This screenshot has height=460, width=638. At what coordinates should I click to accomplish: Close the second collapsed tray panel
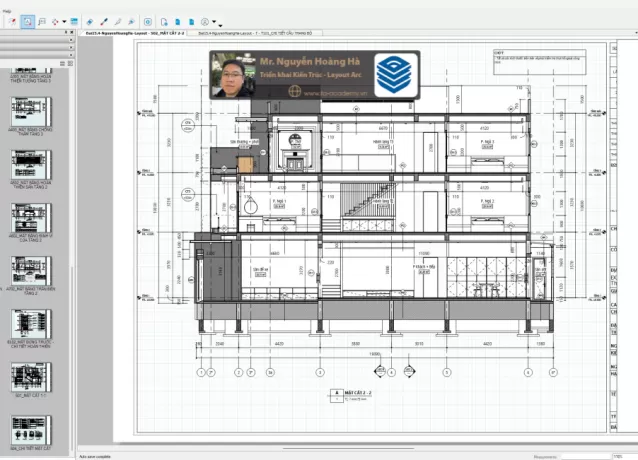[71, 48]
